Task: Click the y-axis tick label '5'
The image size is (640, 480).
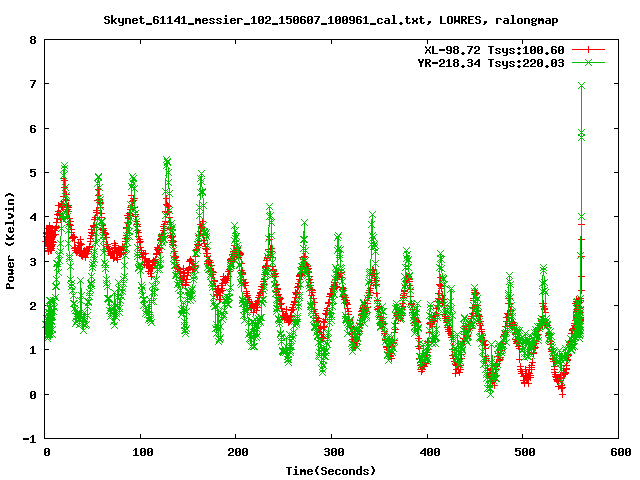Action: pyautogui.click(x=33, y=173)
